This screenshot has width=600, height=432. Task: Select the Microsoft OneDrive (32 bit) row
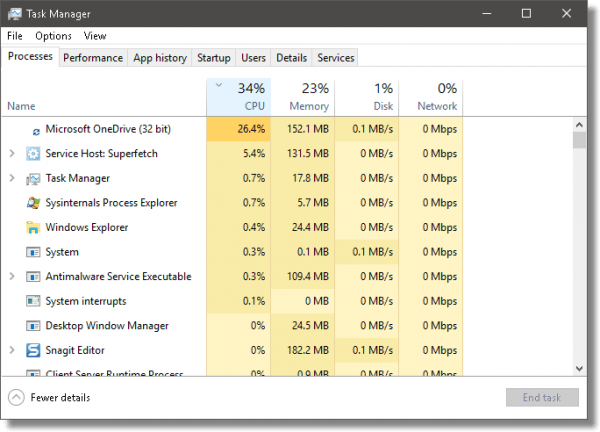[232, 129]
